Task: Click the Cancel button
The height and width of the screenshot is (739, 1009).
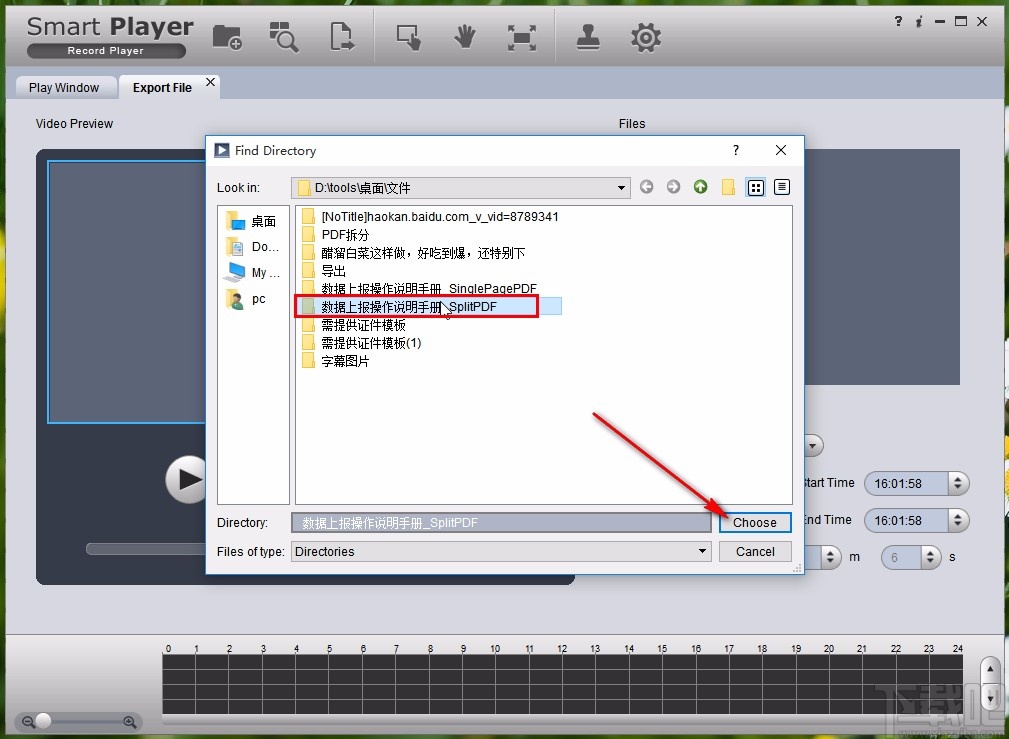Action: (754, 551)
